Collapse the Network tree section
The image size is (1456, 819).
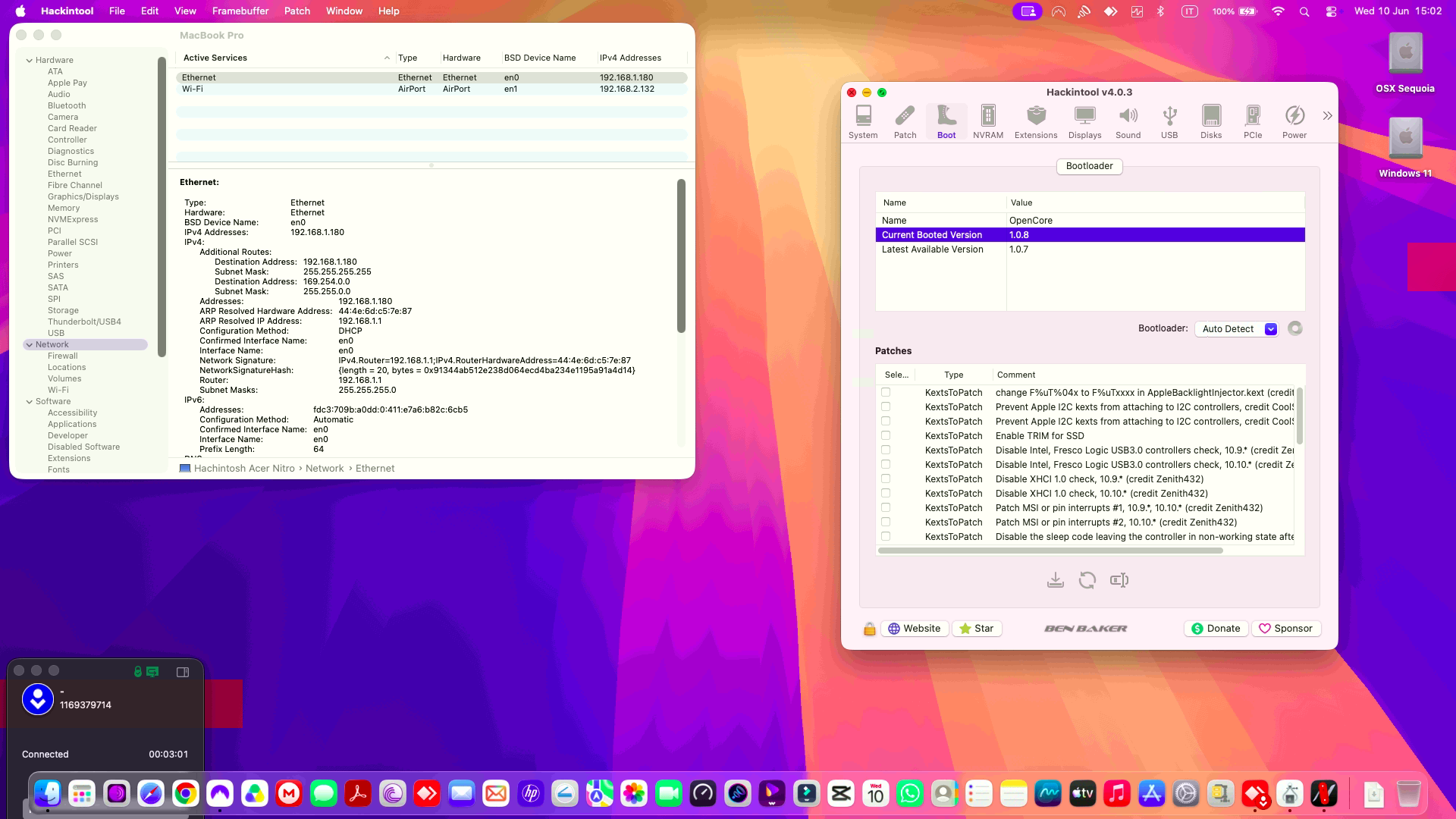(x=30, y=345)
